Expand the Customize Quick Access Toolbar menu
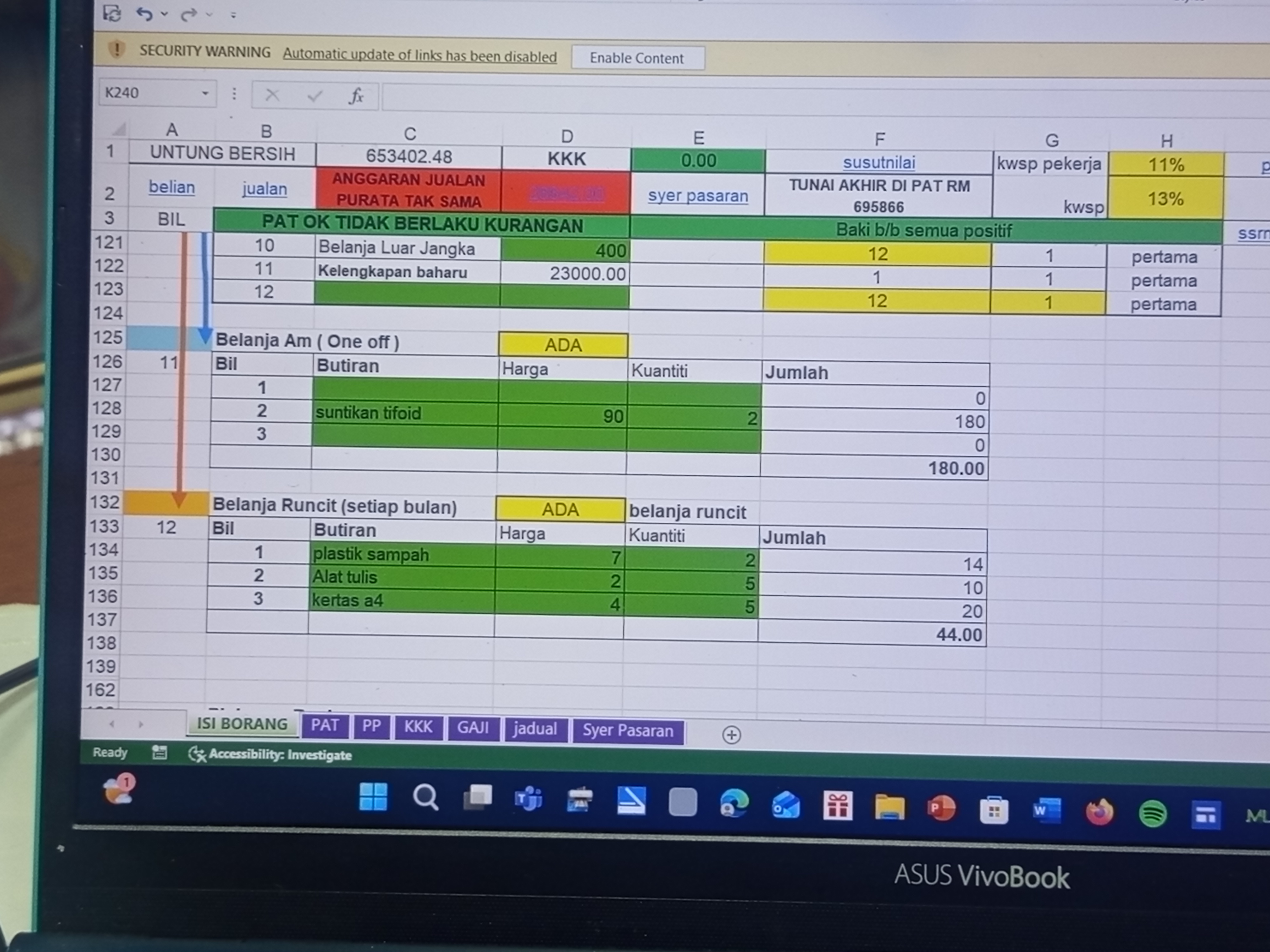This screenshot has height=952, width=1270. (233, 16)
